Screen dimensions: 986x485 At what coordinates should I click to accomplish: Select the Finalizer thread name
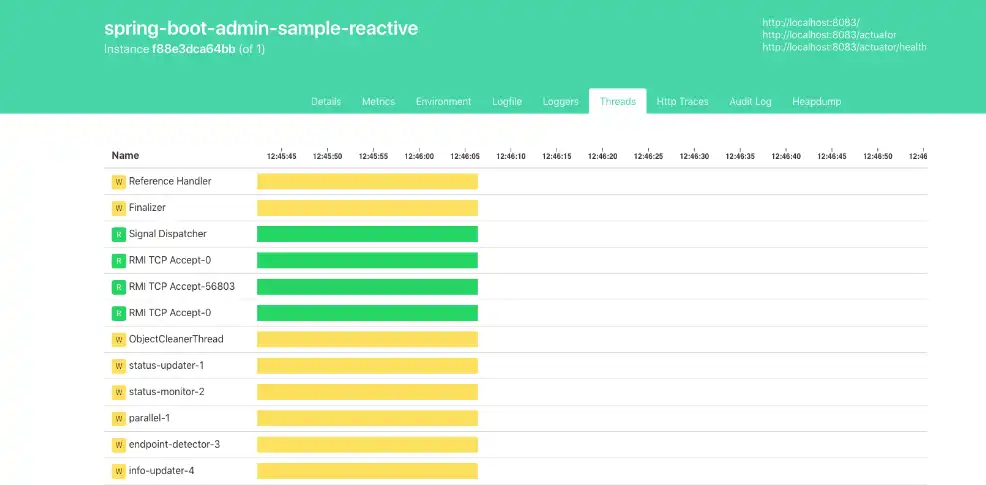click(147, 208)
